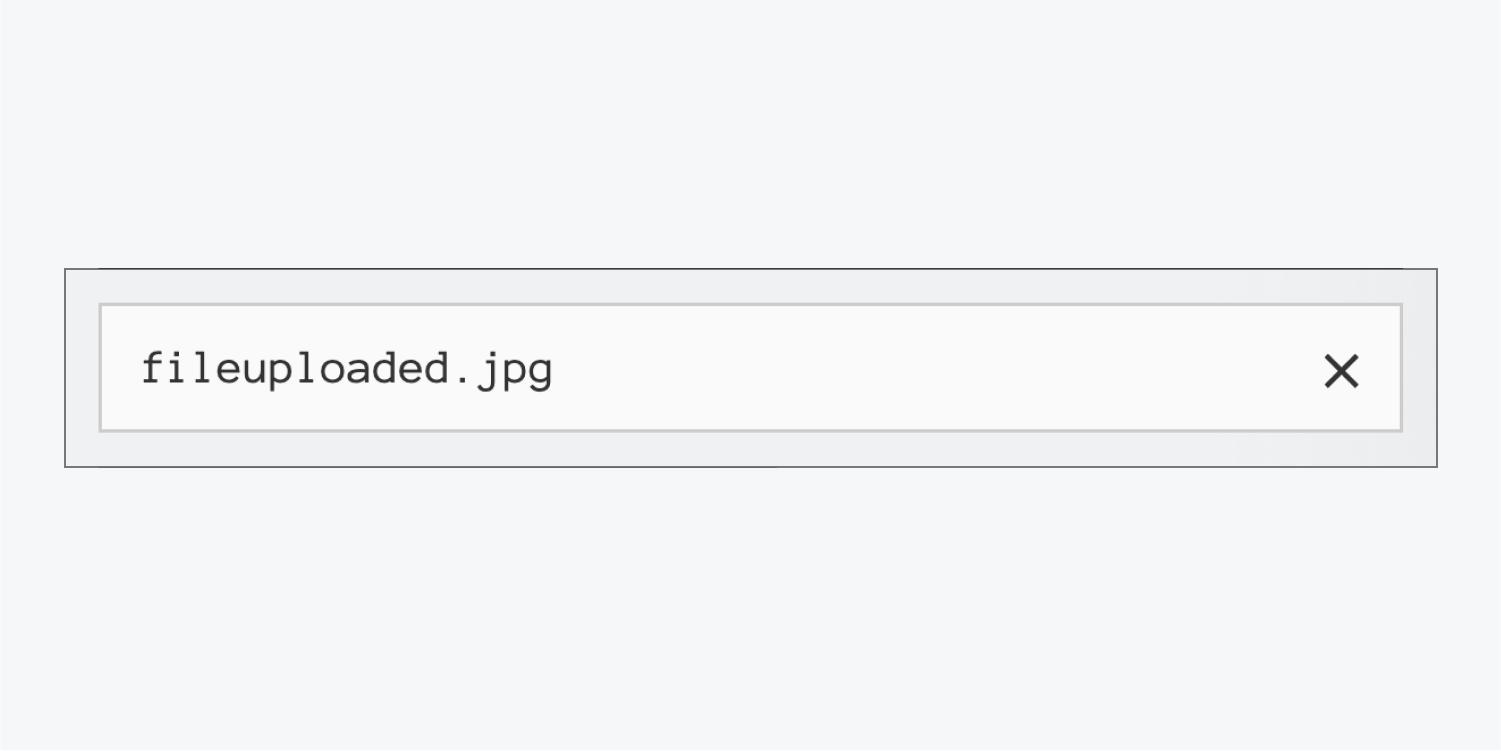Image resolution: width=1501 pixels, height=751 pixels.
Task: Delete fileuploaded.jpg using the cross icon
Action: 1341,371
